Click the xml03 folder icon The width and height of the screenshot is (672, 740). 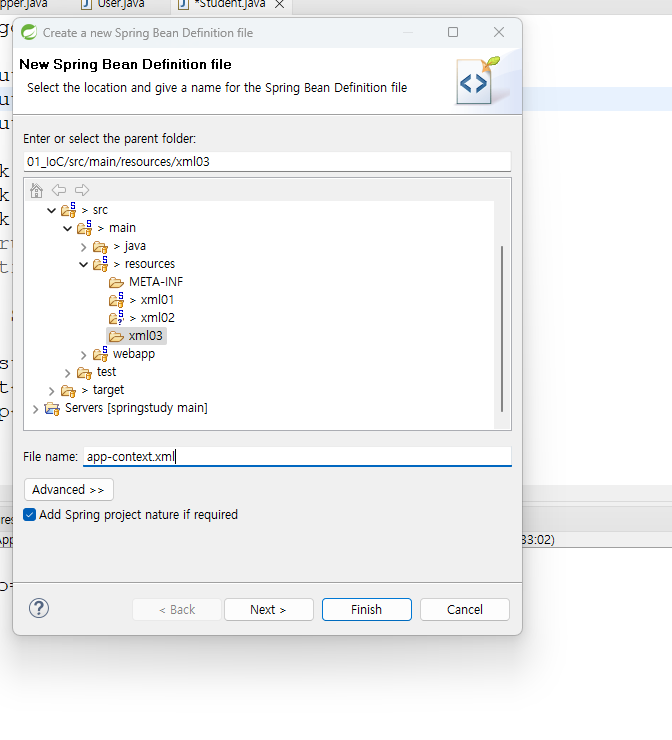116,336
